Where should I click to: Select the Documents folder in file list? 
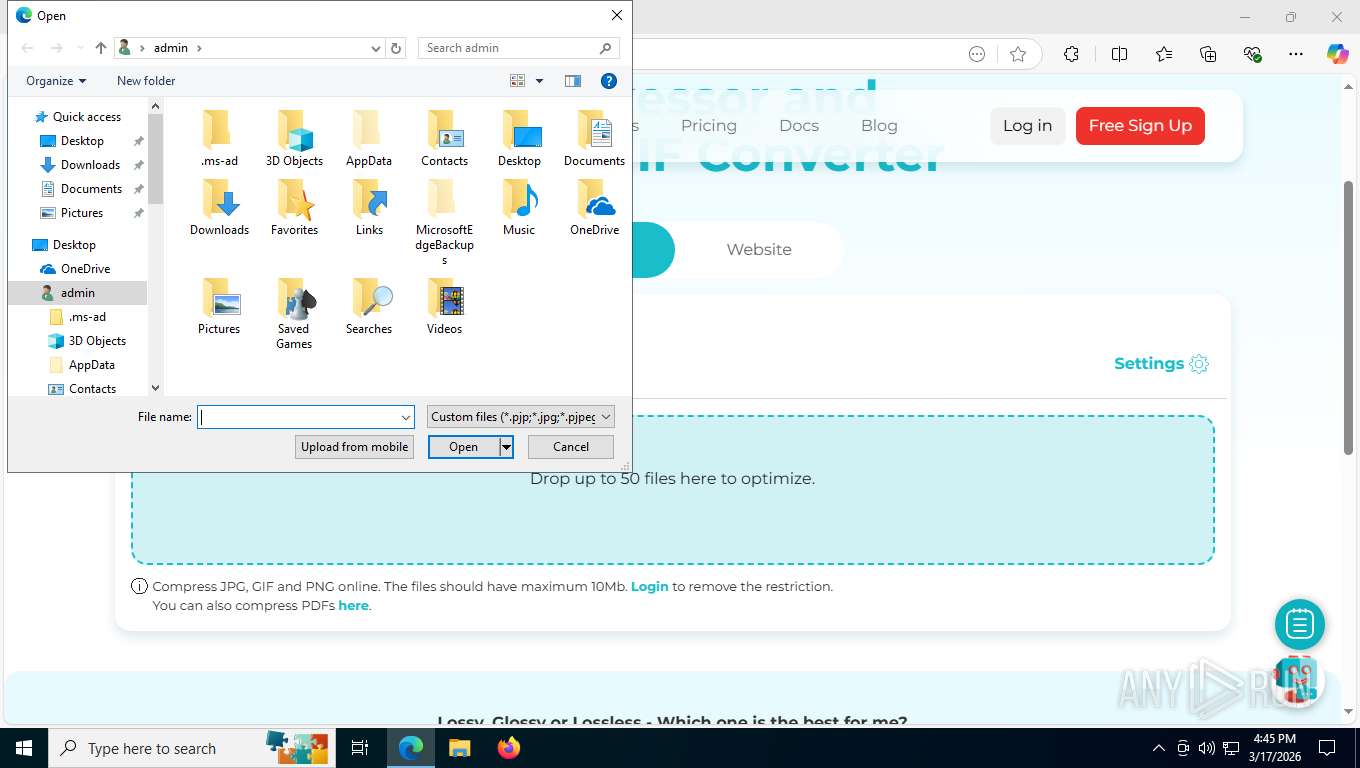click(x=594, y=138)
